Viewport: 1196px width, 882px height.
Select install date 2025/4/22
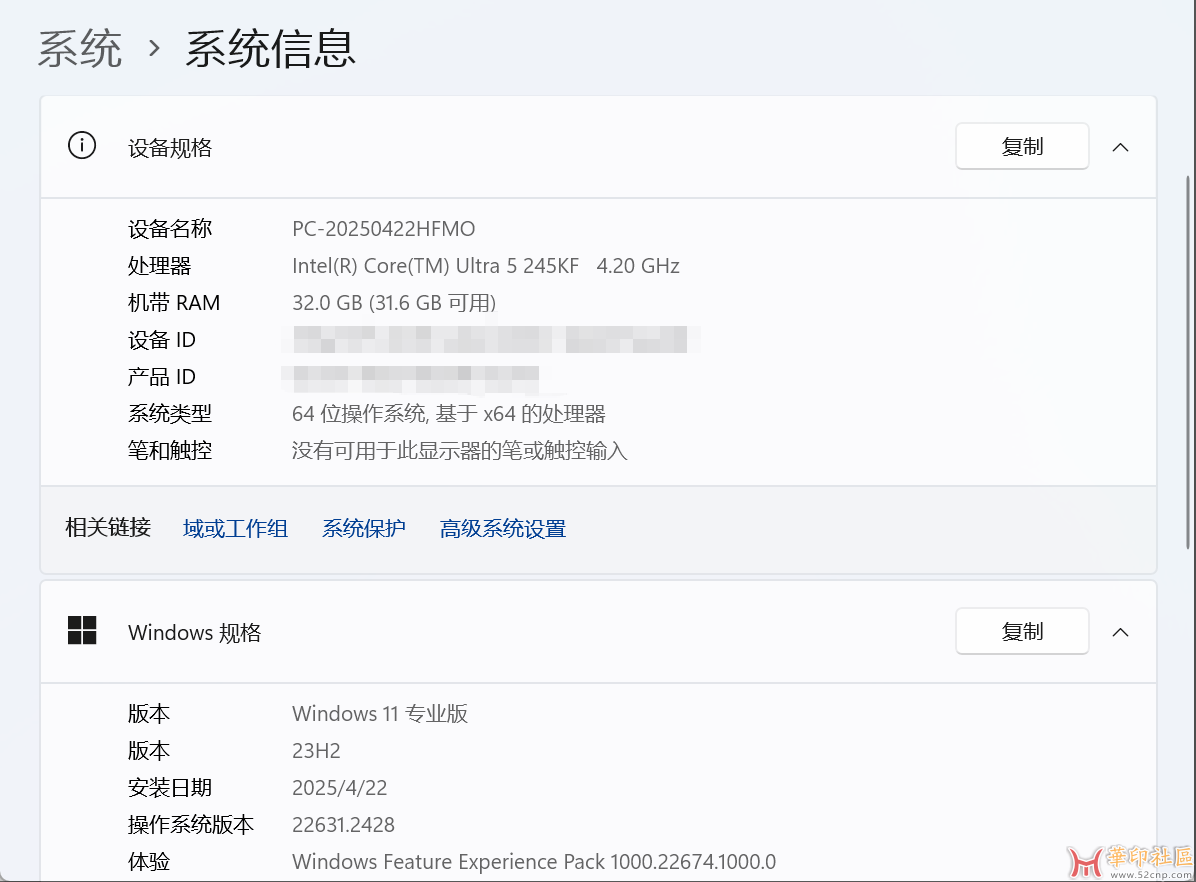(x=339, y=787)
